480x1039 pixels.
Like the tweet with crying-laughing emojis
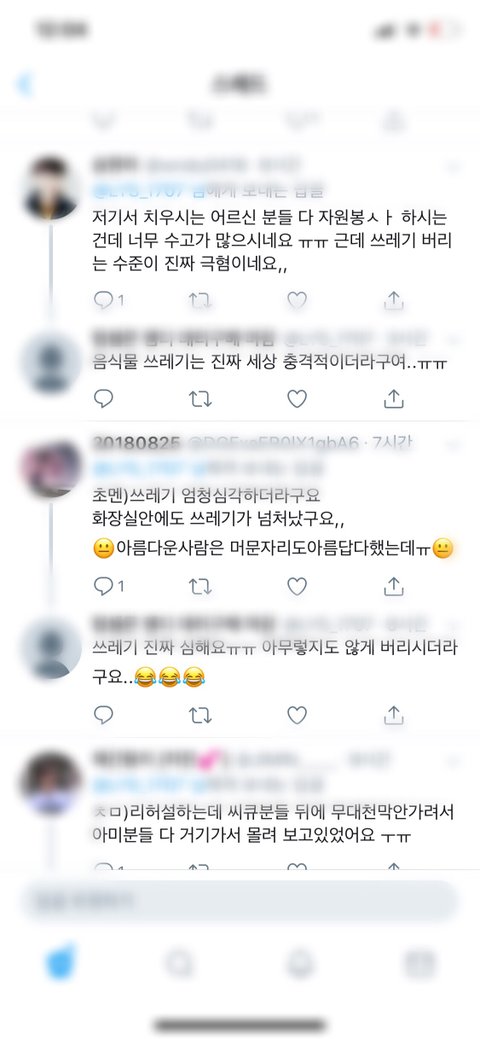tap(296, 714)
